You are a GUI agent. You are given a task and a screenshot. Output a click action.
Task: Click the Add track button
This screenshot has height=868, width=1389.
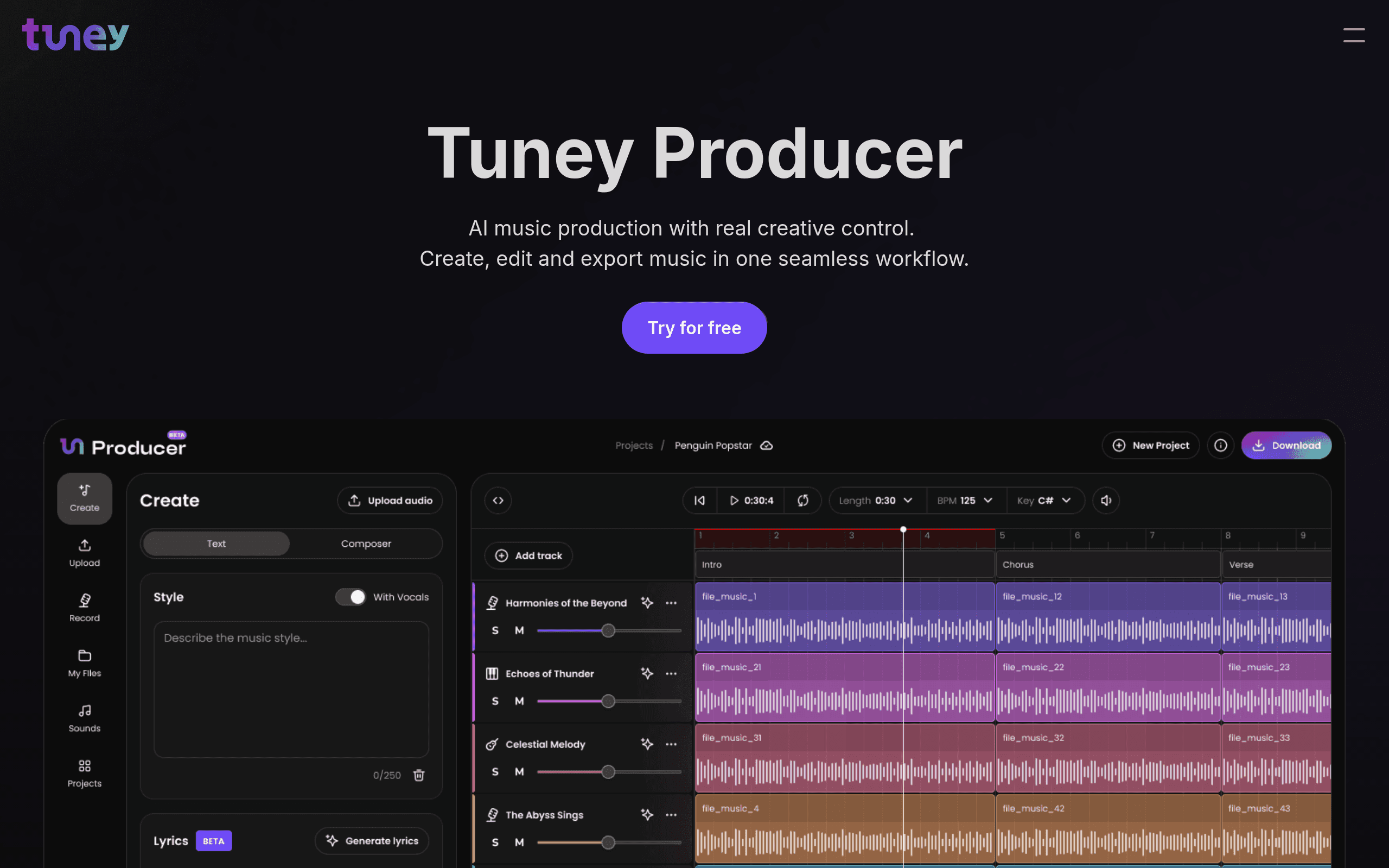coord(528,556)
